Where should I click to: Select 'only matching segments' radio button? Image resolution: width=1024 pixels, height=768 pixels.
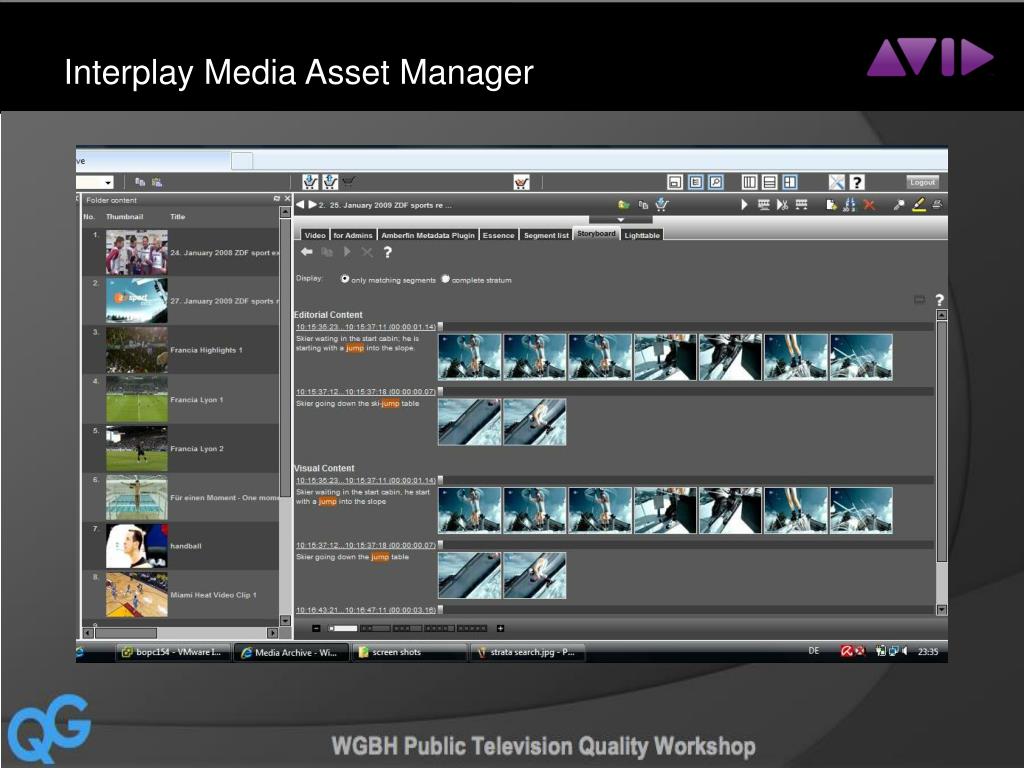click(x=345, y=279)
